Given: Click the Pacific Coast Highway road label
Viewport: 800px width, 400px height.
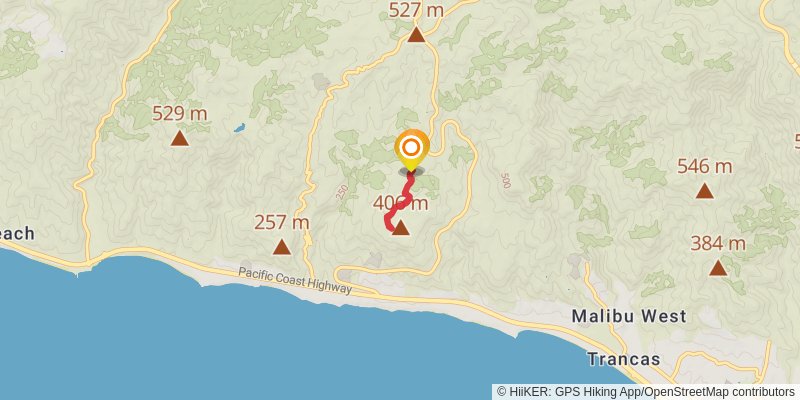Looking at the screenshot, I should point(295,281).
